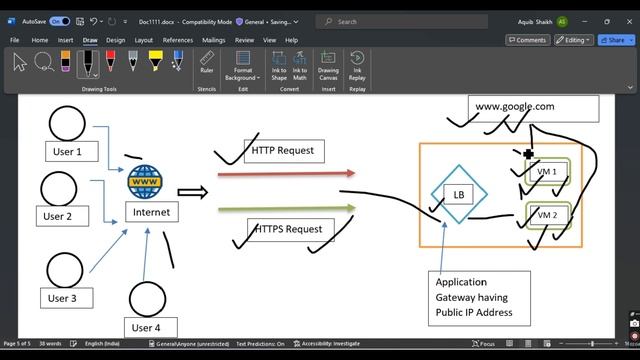Select the gray pencil tool
Viewport: 640px width, 360px height.
(133, 61)
